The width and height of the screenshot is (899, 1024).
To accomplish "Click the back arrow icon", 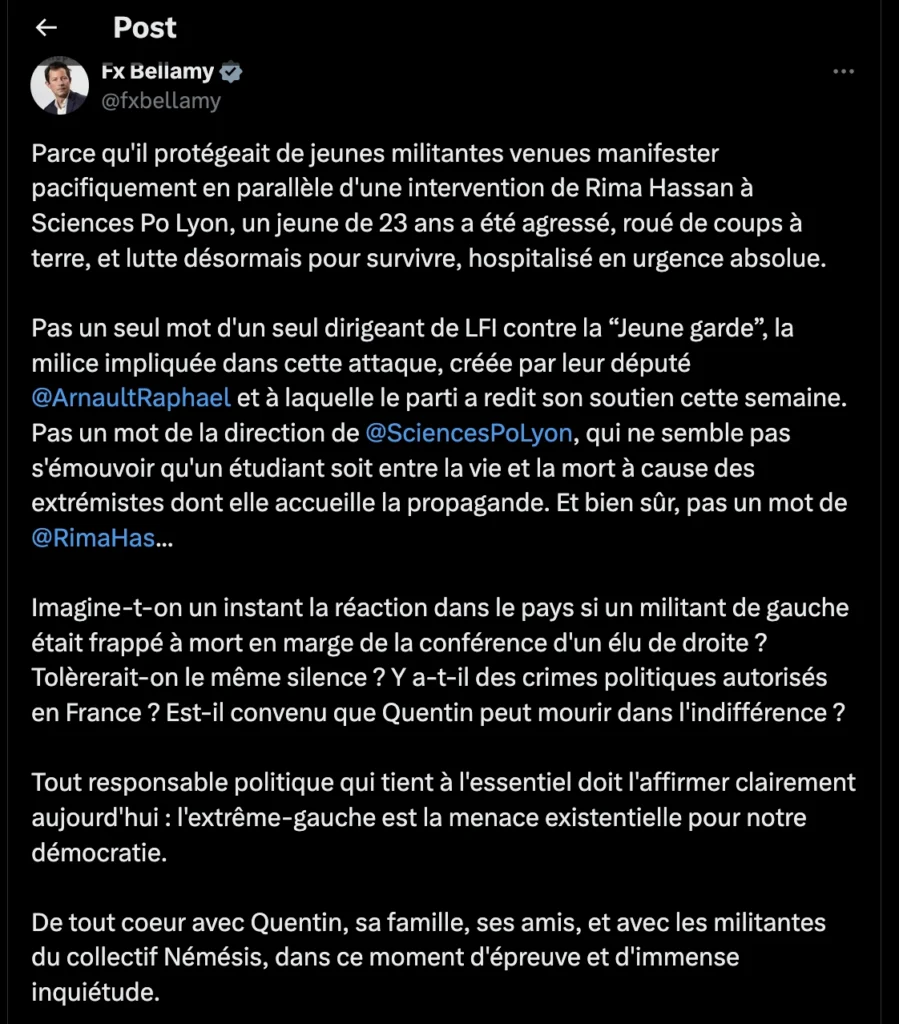I will point(47,28).
